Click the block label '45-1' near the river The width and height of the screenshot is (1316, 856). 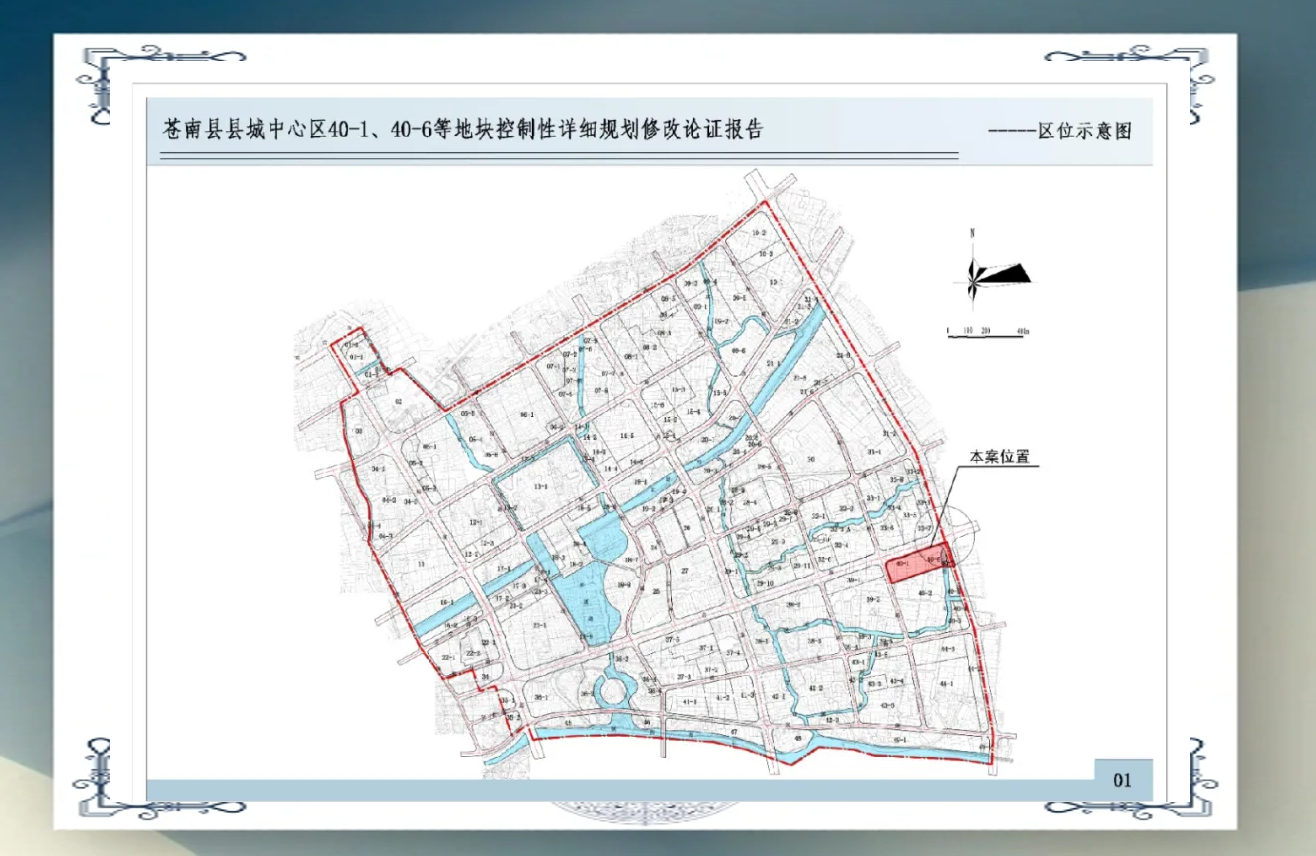click(x=899, y=741)
